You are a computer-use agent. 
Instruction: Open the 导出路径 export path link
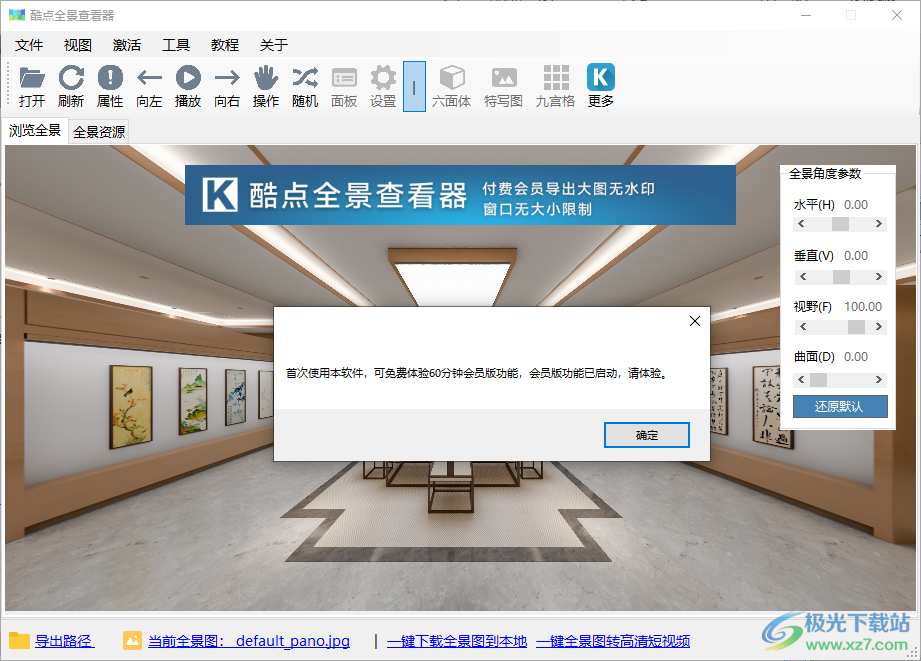tap(64, 640)
